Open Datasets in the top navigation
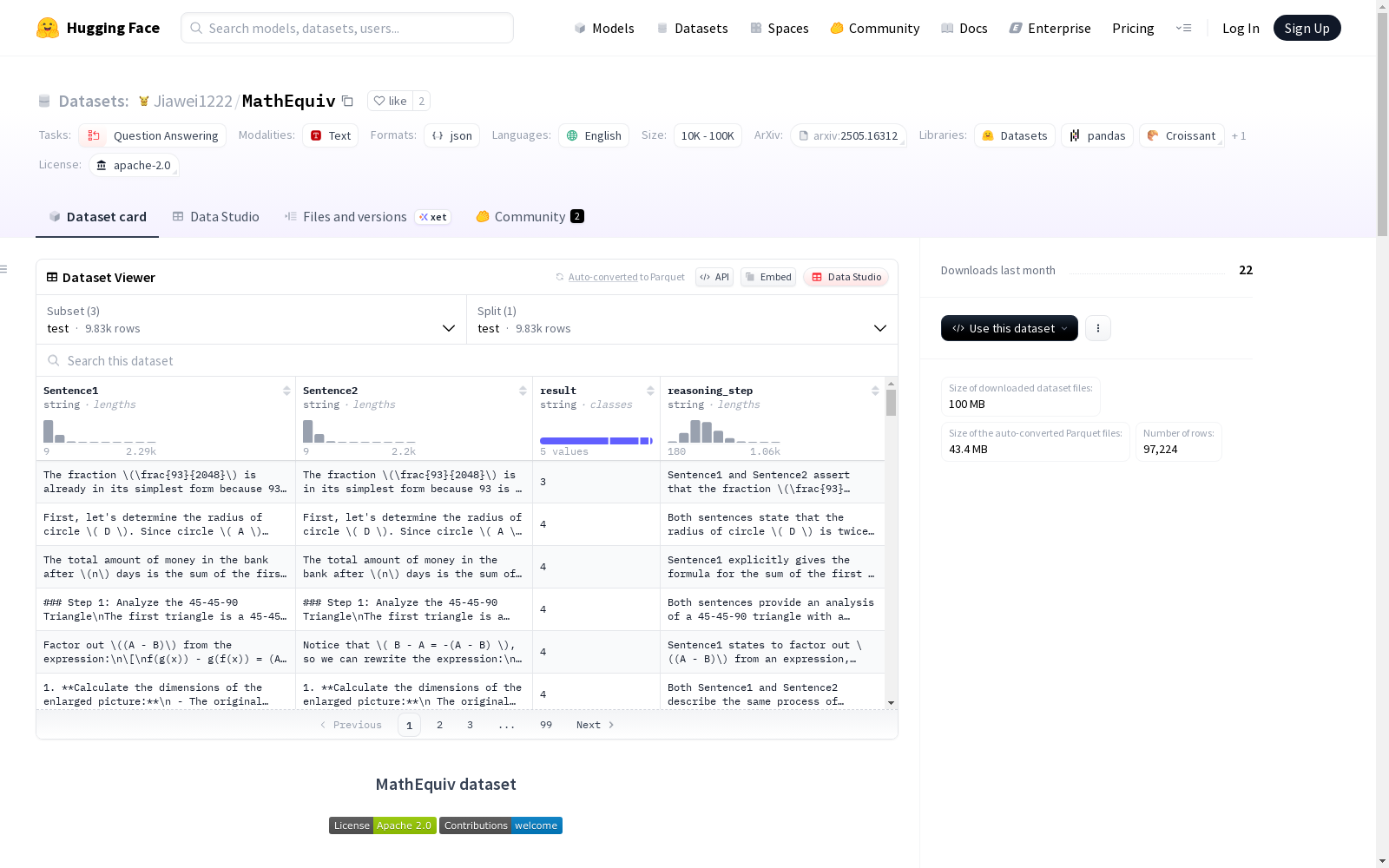 coord(692,28)
